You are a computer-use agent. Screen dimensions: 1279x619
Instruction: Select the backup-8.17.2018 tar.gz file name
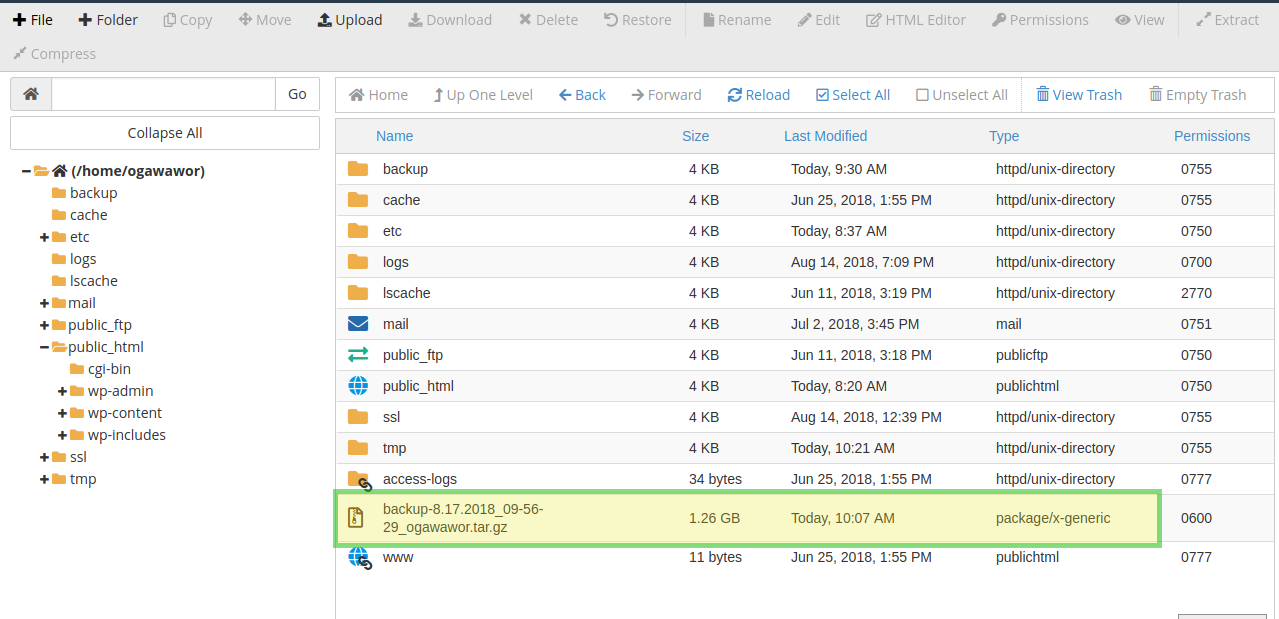pos(463,518)
